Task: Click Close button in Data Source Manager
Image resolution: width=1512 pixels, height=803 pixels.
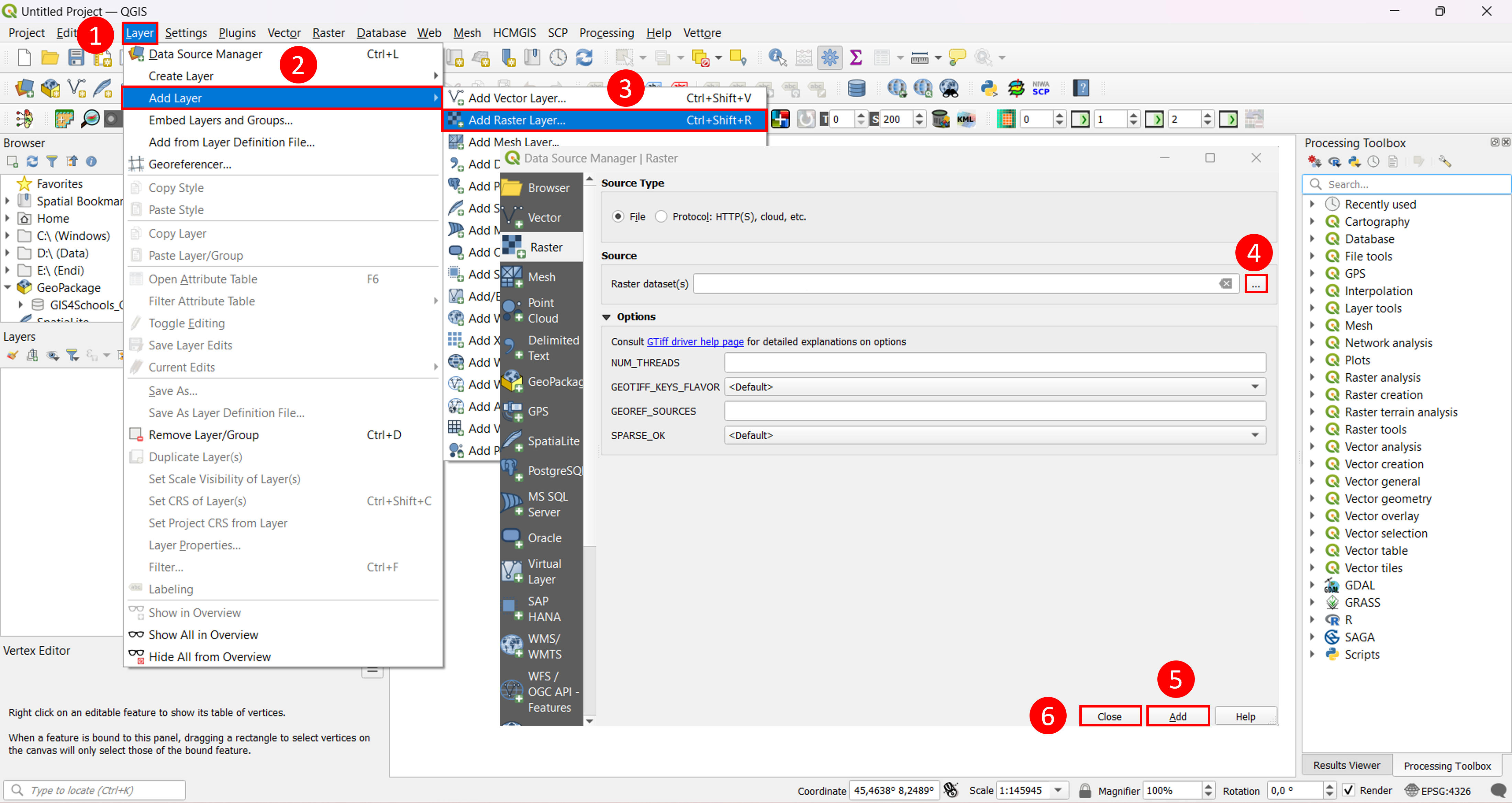Action: click(1109, 716)
